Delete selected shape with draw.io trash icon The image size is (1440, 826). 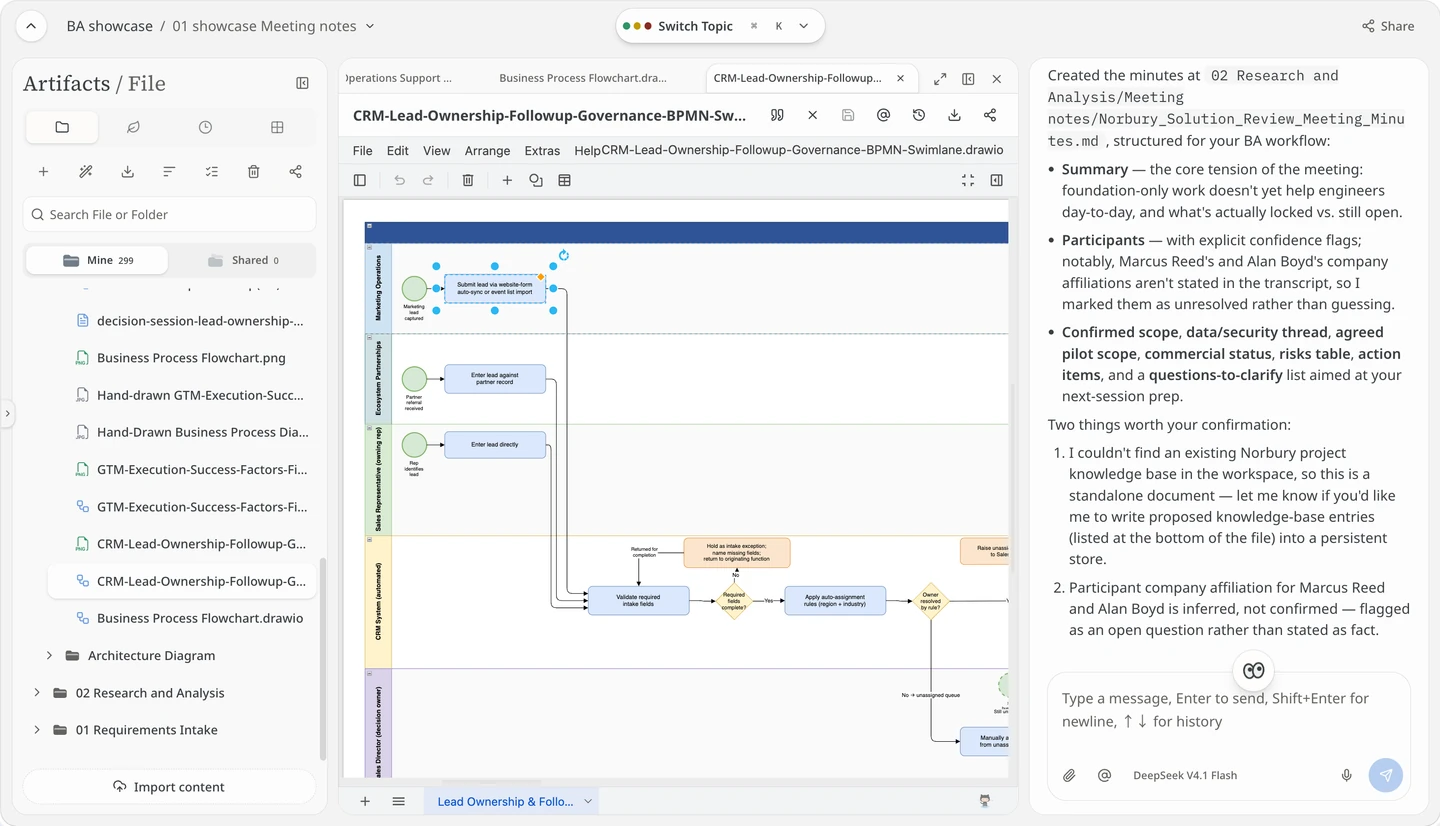point(467,180)
